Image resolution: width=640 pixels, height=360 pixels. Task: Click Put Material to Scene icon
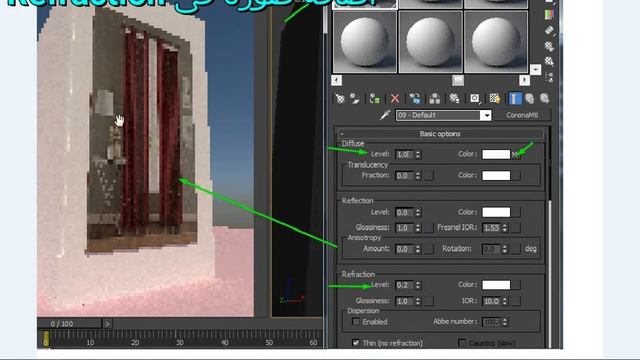[355, 98]
